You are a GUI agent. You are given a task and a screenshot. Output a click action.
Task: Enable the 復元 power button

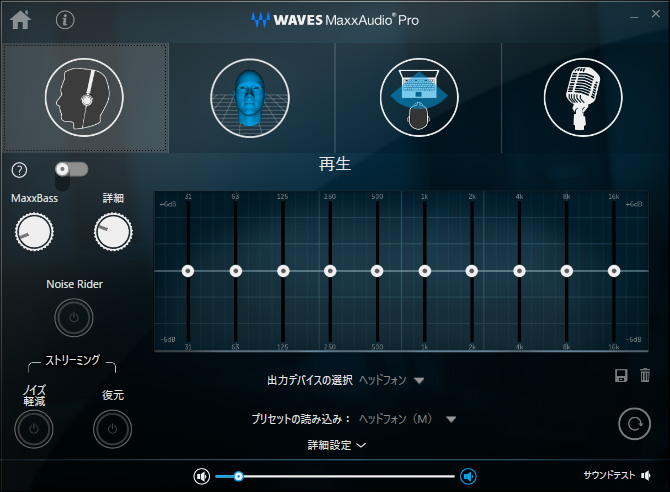coord(112,429)
